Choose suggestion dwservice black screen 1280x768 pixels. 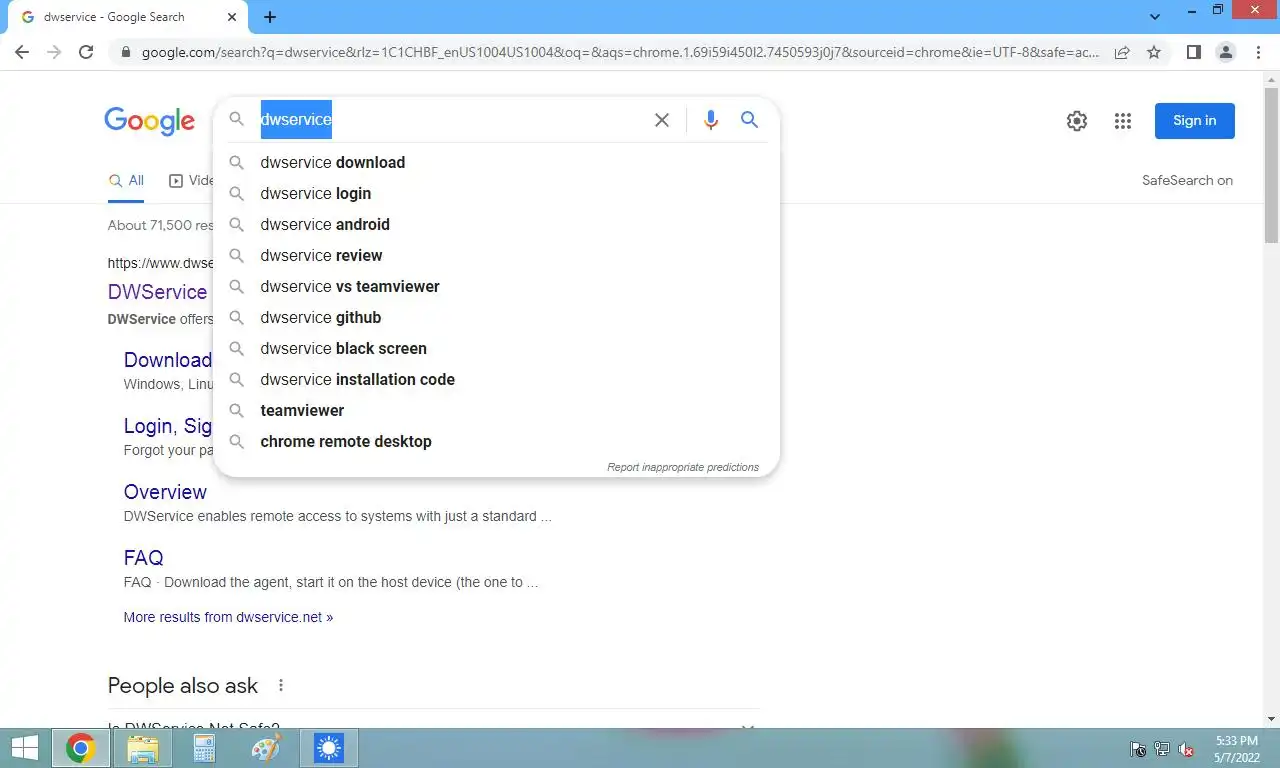(496, 349)
